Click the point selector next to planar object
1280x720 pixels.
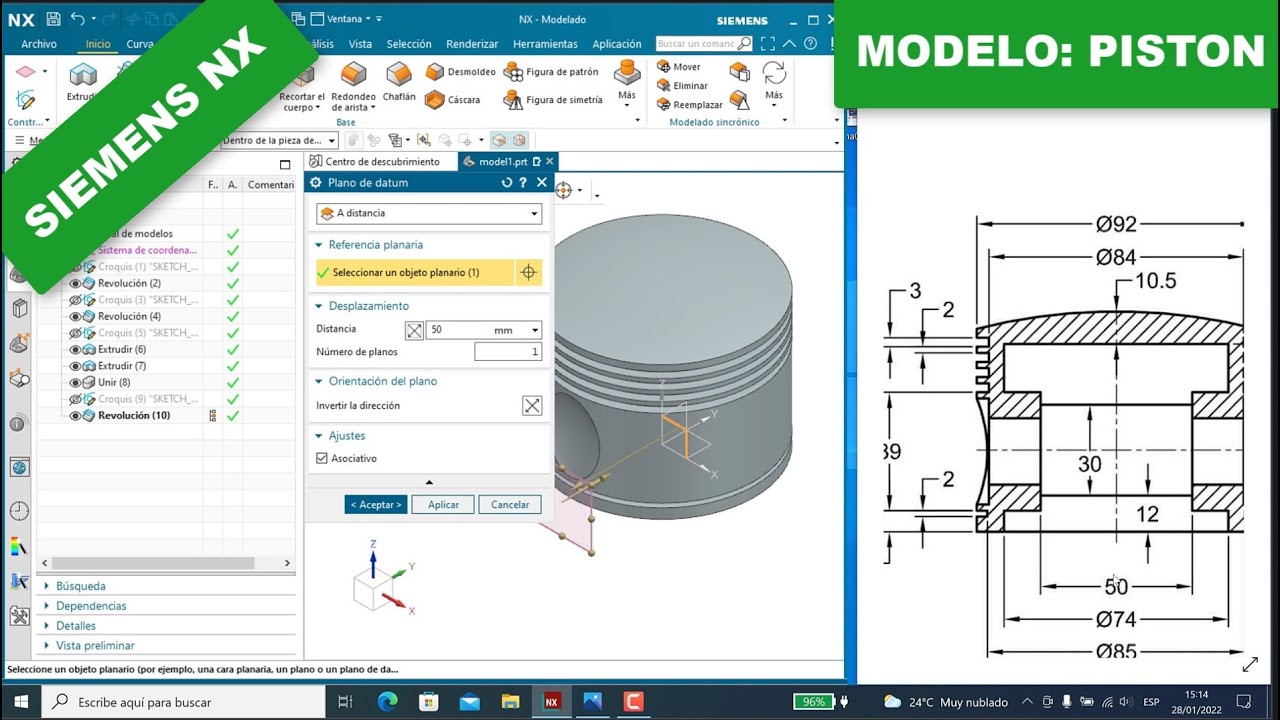coord(529,272)
